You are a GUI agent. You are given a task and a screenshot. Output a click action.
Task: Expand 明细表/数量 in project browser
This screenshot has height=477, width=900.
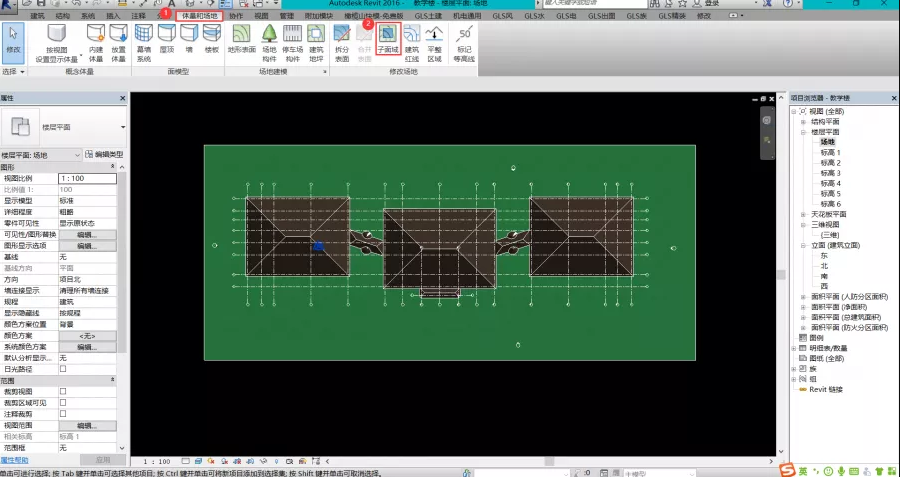click(794, 348)
